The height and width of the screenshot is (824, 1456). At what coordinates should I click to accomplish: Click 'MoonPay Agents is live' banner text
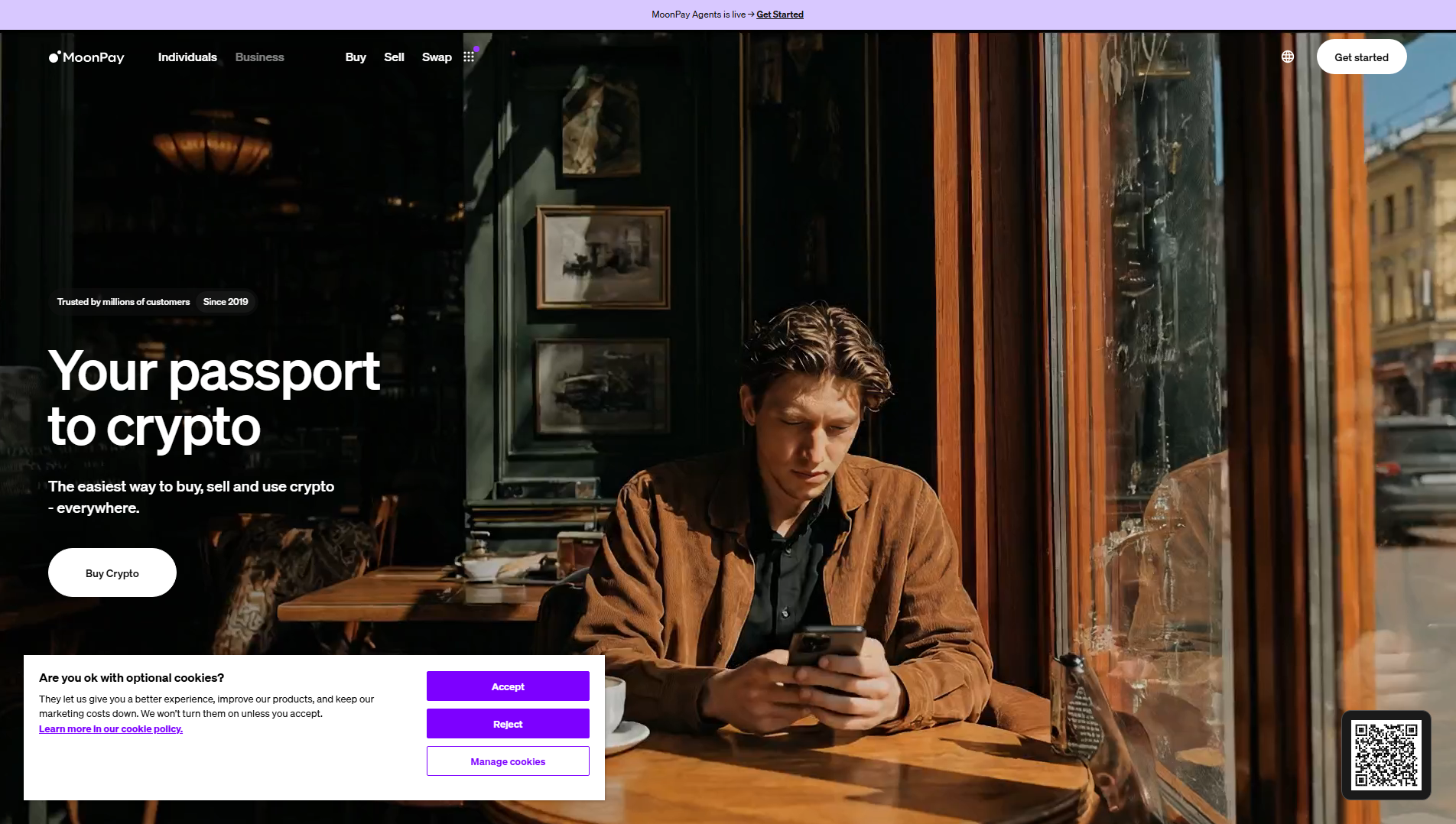698,15
